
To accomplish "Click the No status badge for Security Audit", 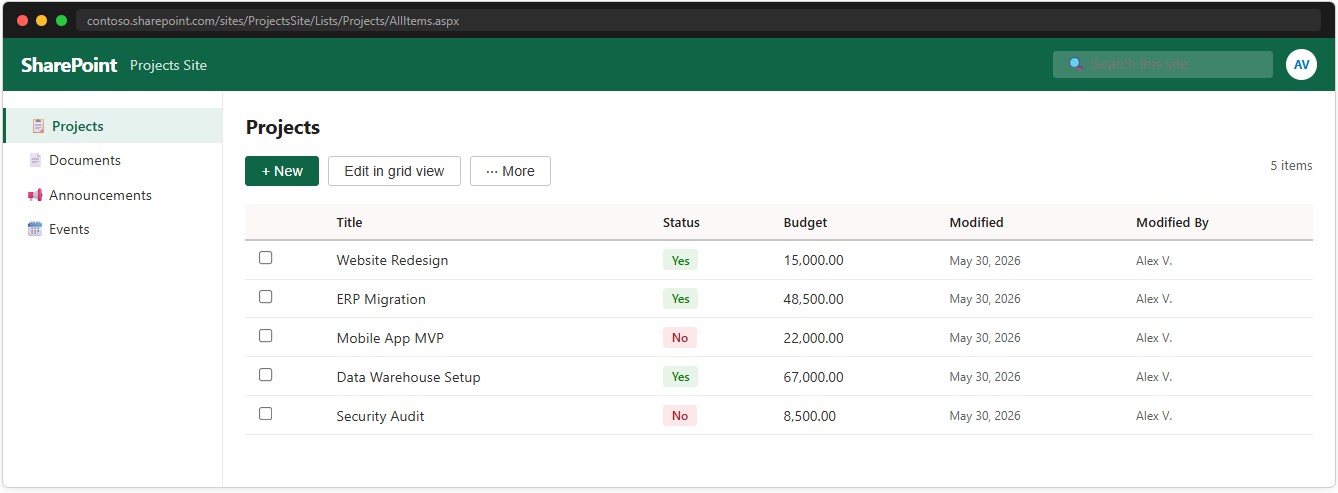I will [x=680, y=416].
